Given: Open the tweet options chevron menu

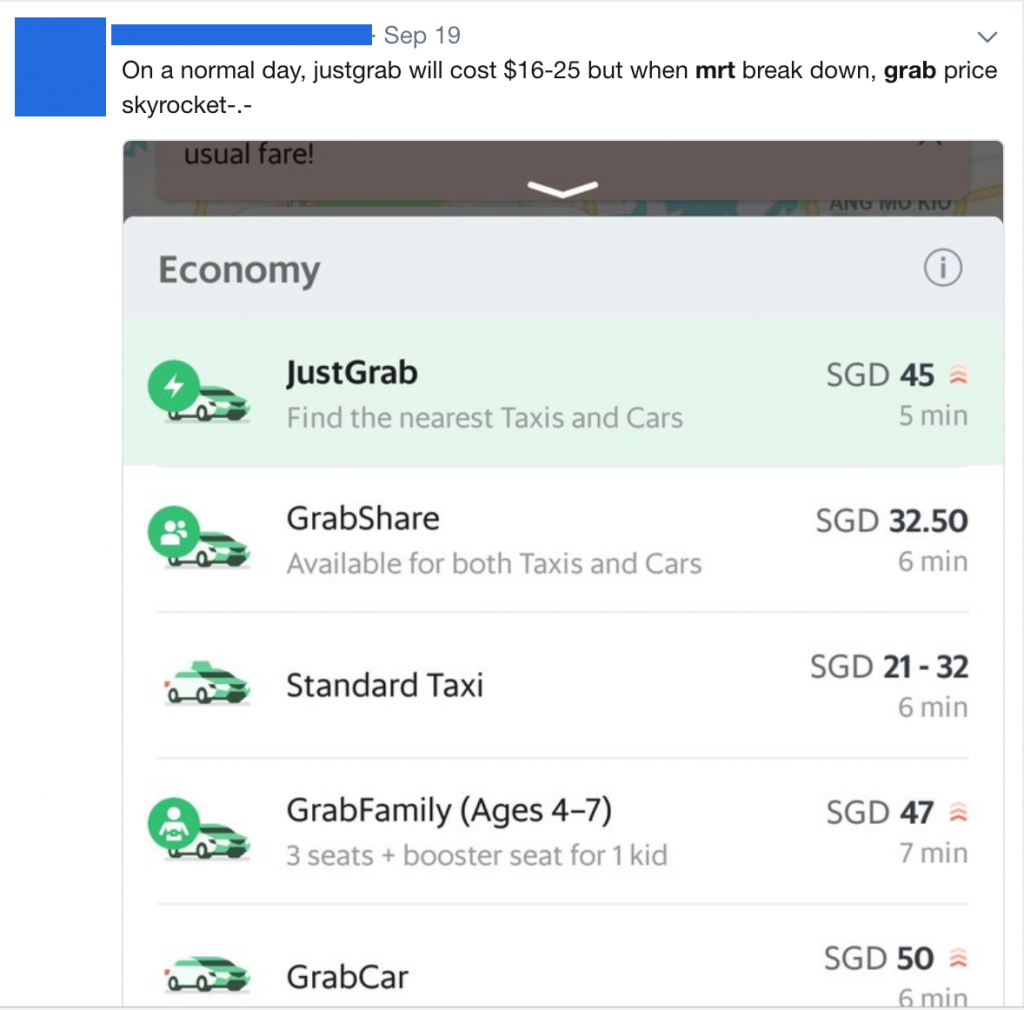Looking at the screenshot, I should (987, 37).
